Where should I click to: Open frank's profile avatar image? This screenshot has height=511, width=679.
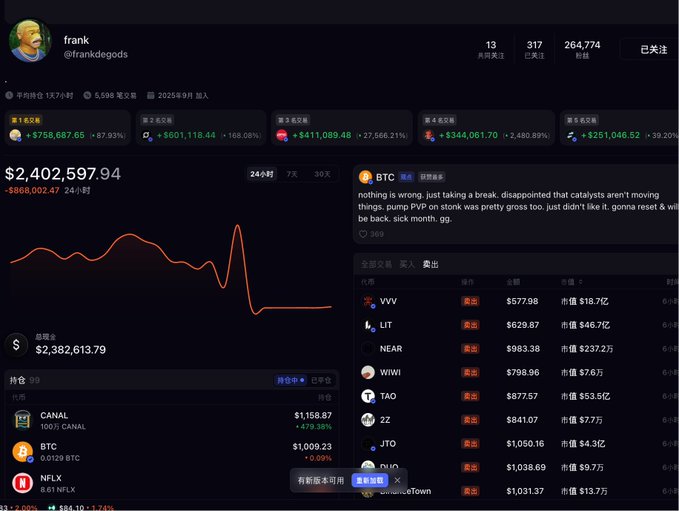(x=30, y=40)
